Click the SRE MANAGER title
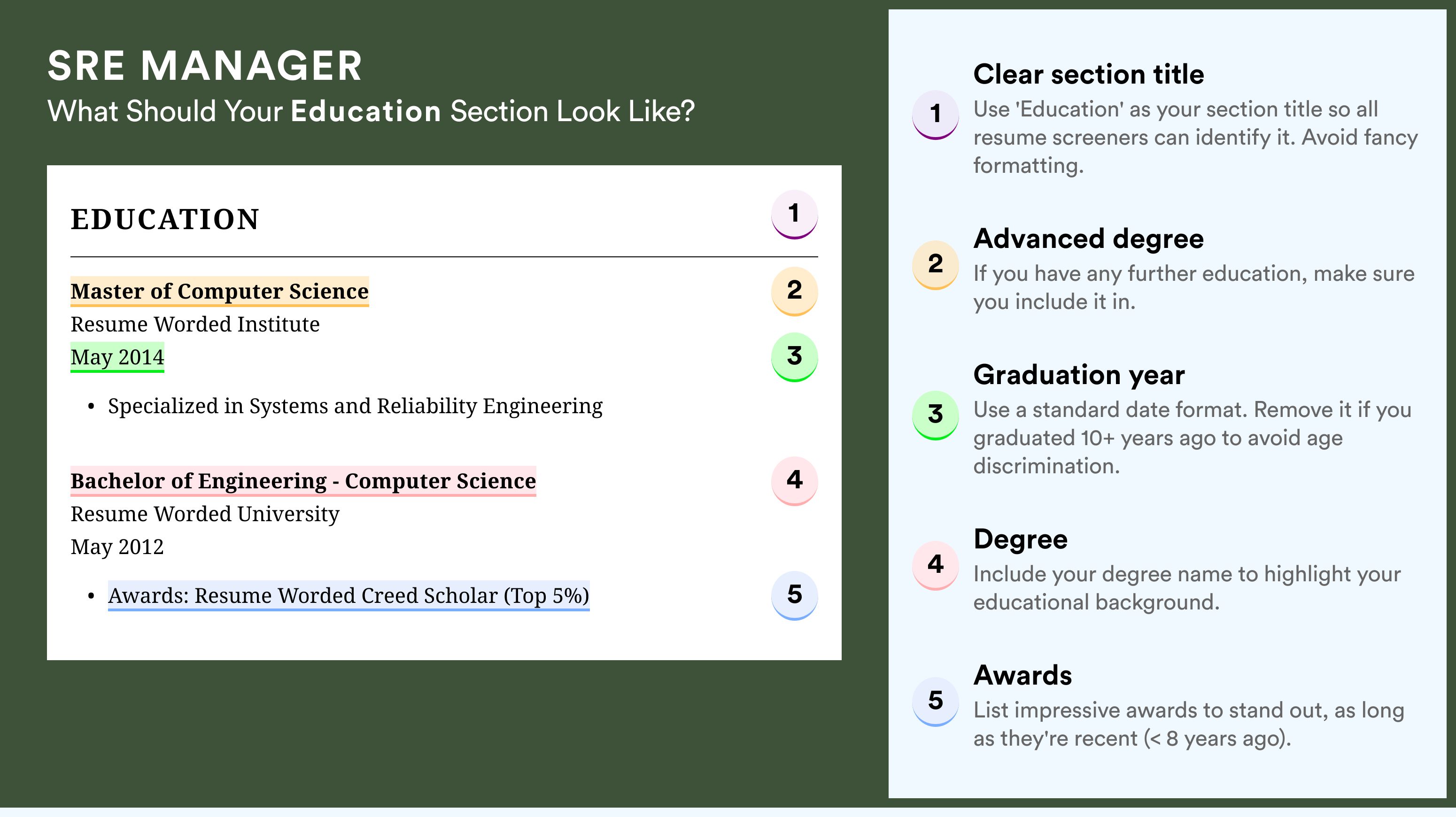 205,66
